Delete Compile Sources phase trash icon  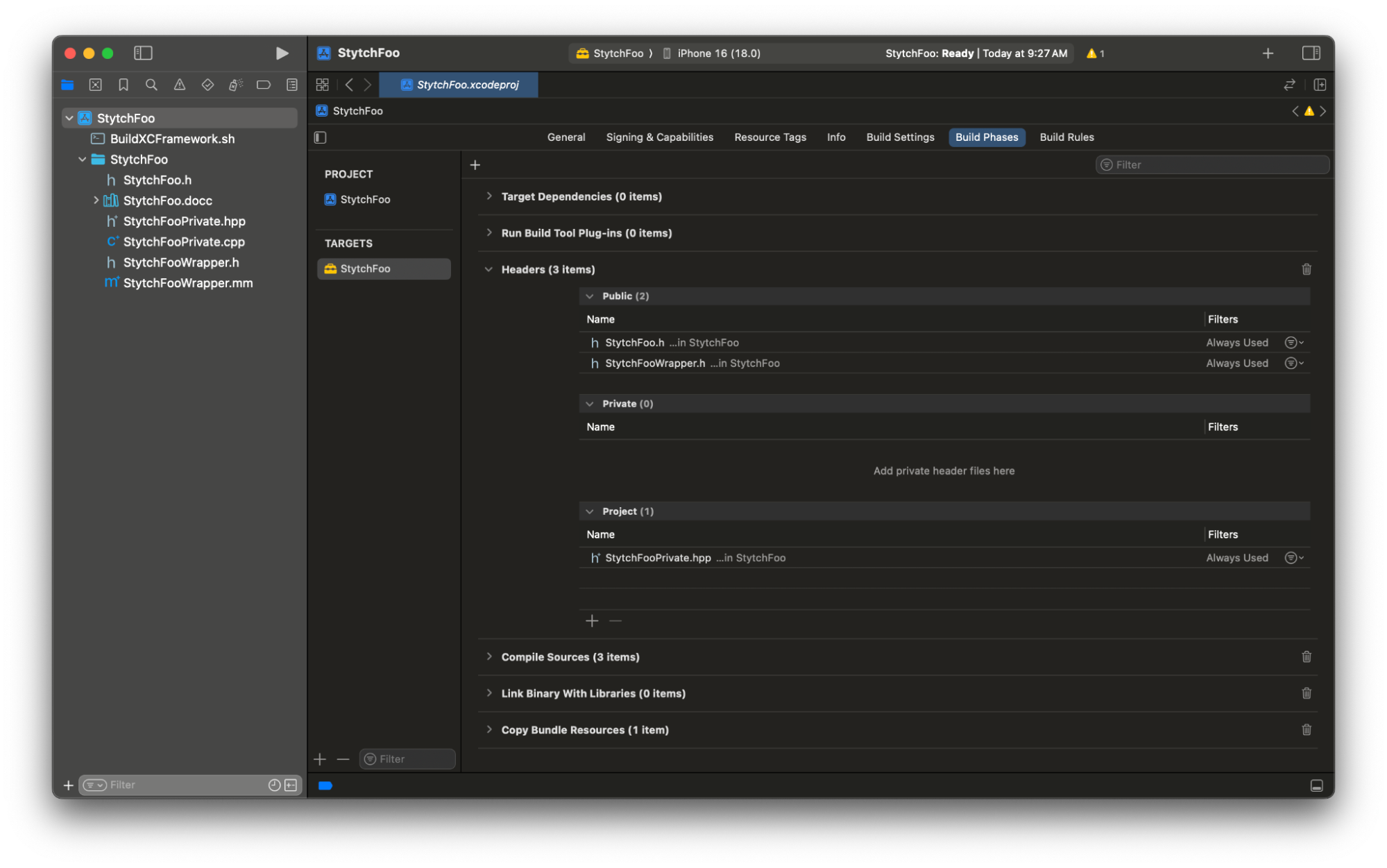tap(1306, 656)
